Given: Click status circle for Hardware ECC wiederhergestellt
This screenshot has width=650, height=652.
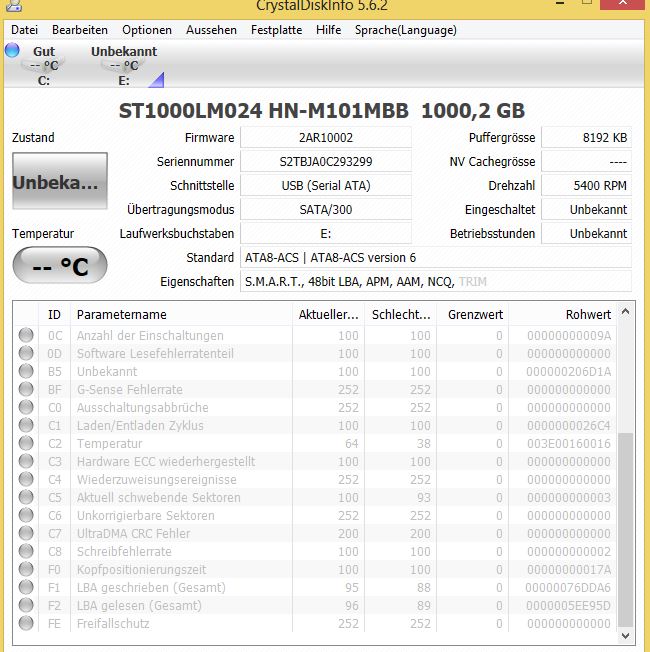Looking at the screenshot, I should [x=26, y=461].
